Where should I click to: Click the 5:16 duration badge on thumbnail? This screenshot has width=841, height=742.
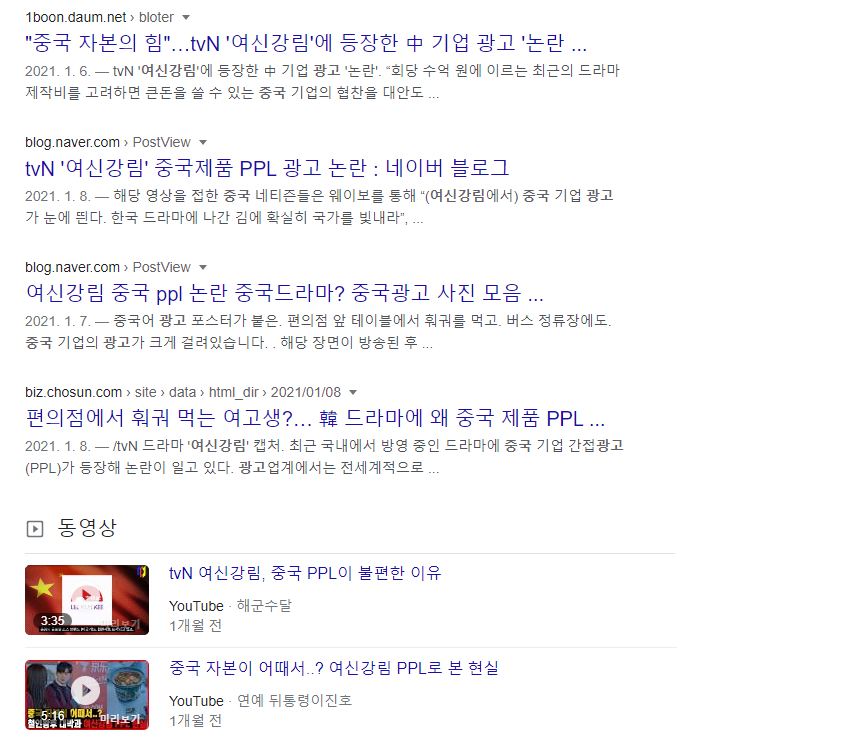point(53,716)
